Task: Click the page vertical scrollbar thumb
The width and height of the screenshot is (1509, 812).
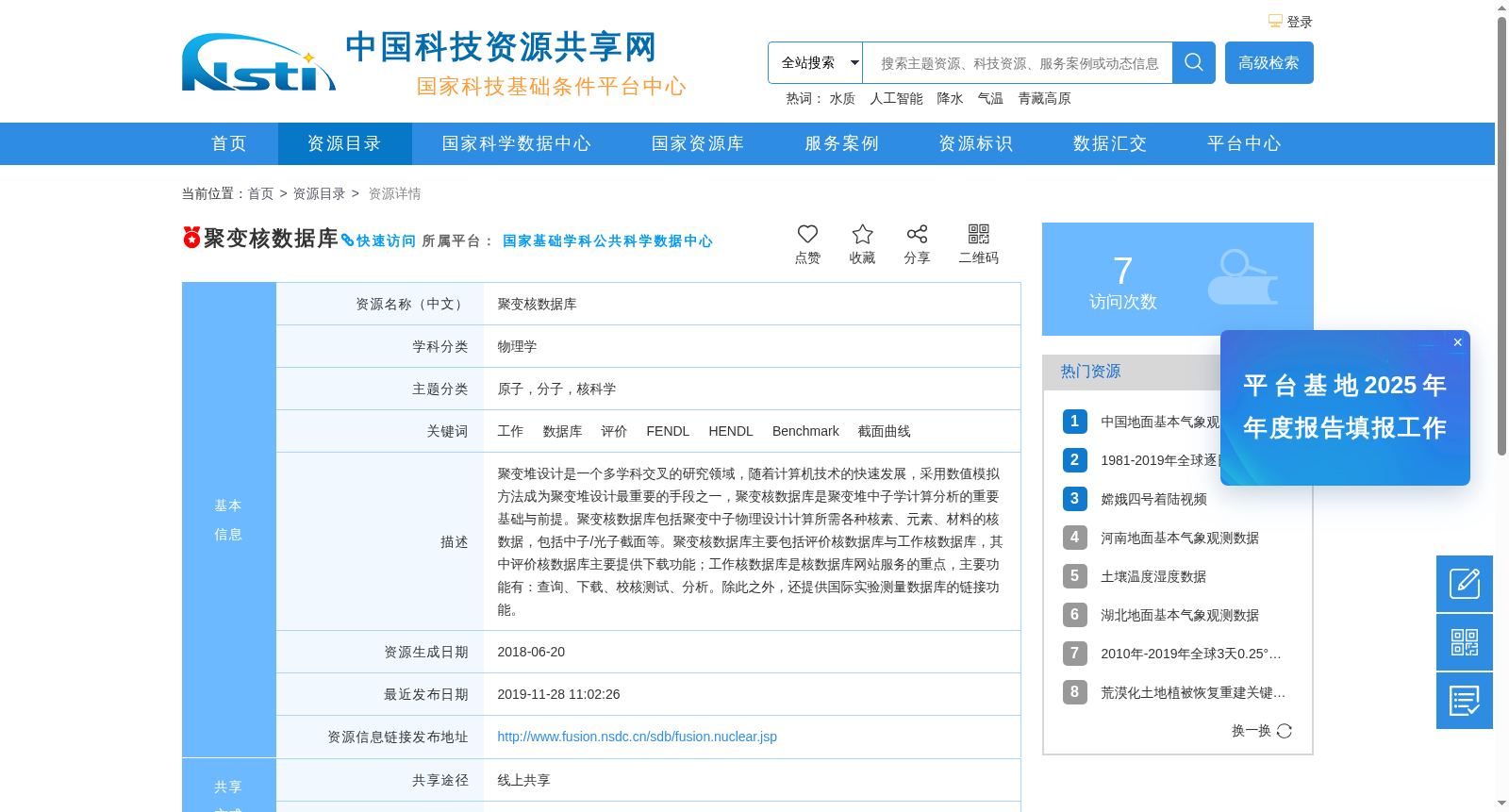Action: click(1501, 236)
